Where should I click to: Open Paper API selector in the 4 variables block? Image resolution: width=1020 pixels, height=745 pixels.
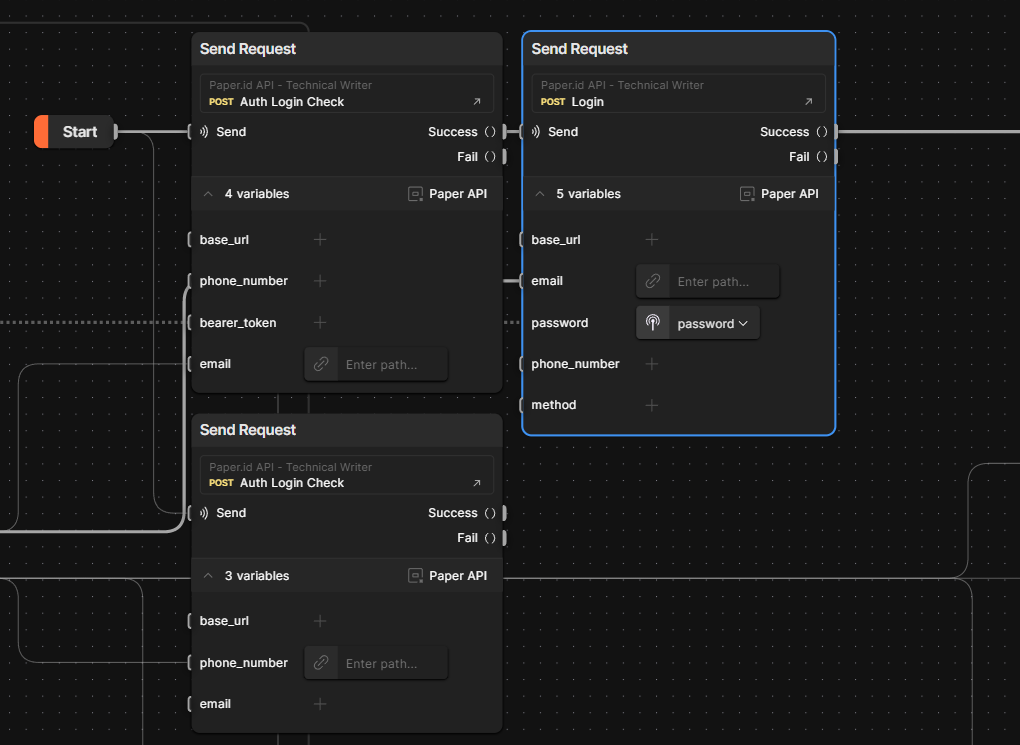(448, 194)
